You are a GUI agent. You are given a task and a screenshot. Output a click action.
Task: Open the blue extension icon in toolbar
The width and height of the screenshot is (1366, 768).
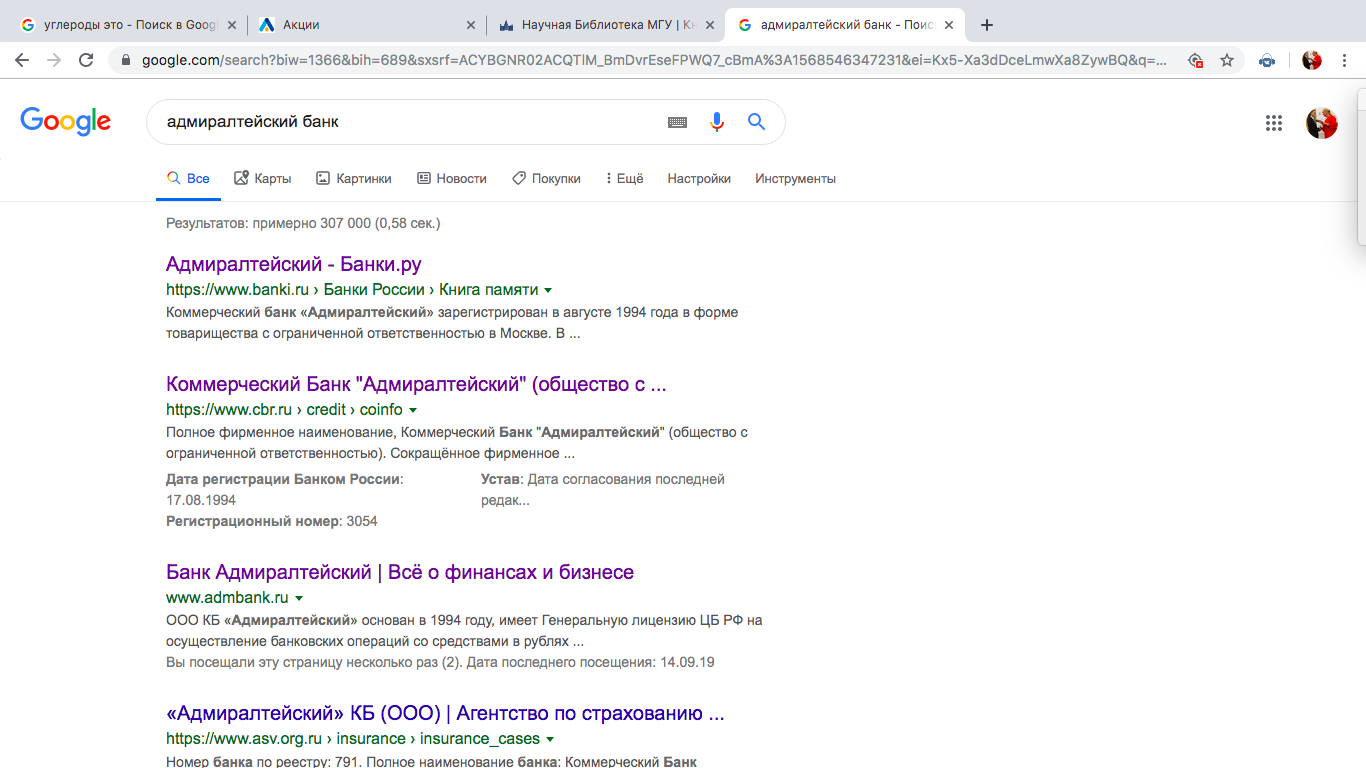[x=1267, y=60]
